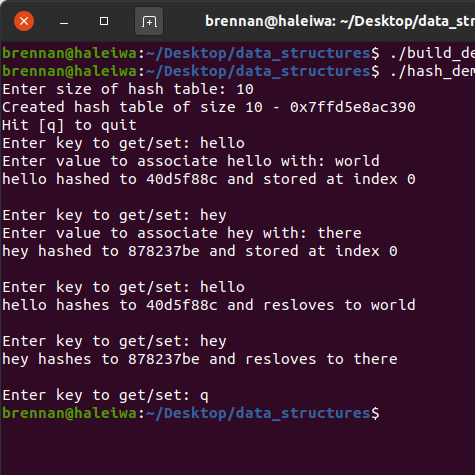Image resolution: width=475 pixels, height=475 pixels.
Task: Maximize the terminal window
Action: (x=104, y=21)
